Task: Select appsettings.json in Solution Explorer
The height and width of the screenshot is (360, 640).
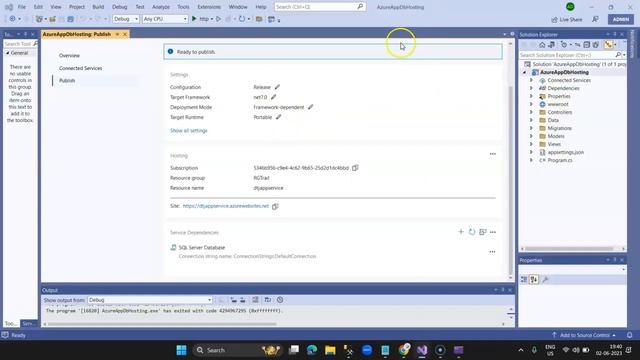Action: click(x=565, y=152)
